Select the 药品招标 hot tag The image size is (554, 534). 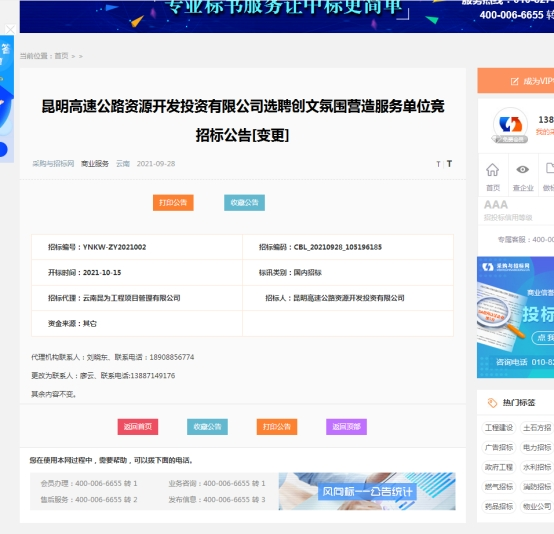pyautogui.click(x=499, y=506)
